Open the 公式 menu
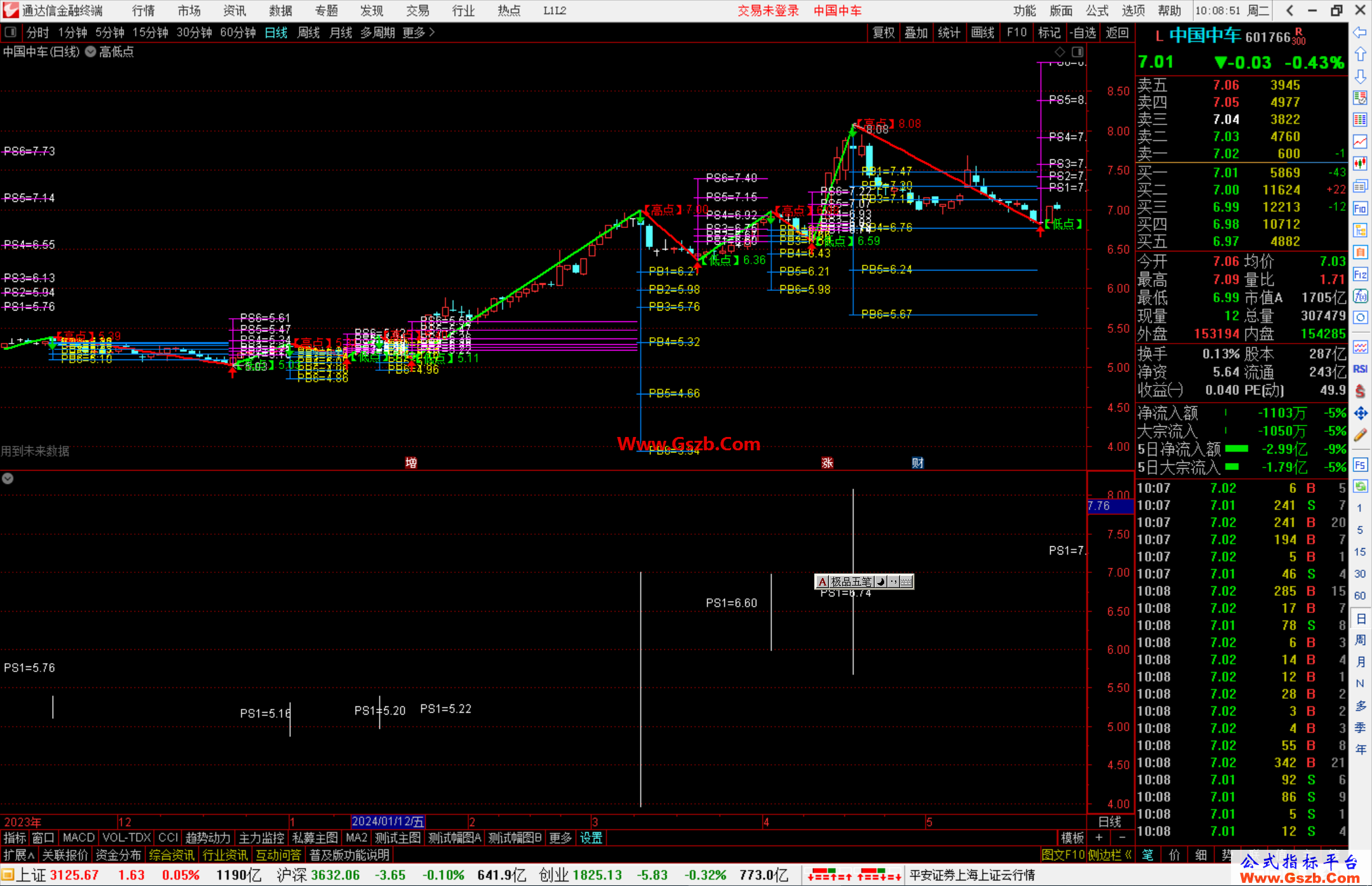The image size is (1372, 886). [1097, 11]
